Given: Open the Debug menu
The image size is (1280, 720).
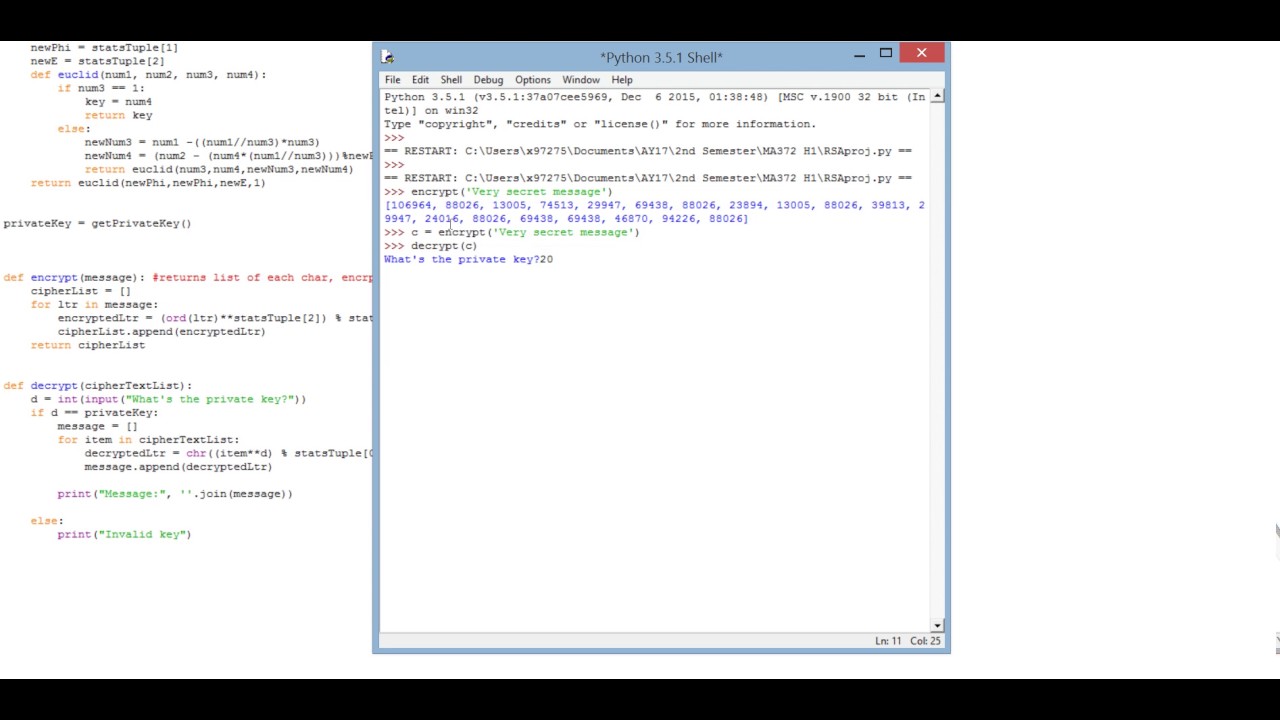Looking at the screenshot, I should coord(488,80).
